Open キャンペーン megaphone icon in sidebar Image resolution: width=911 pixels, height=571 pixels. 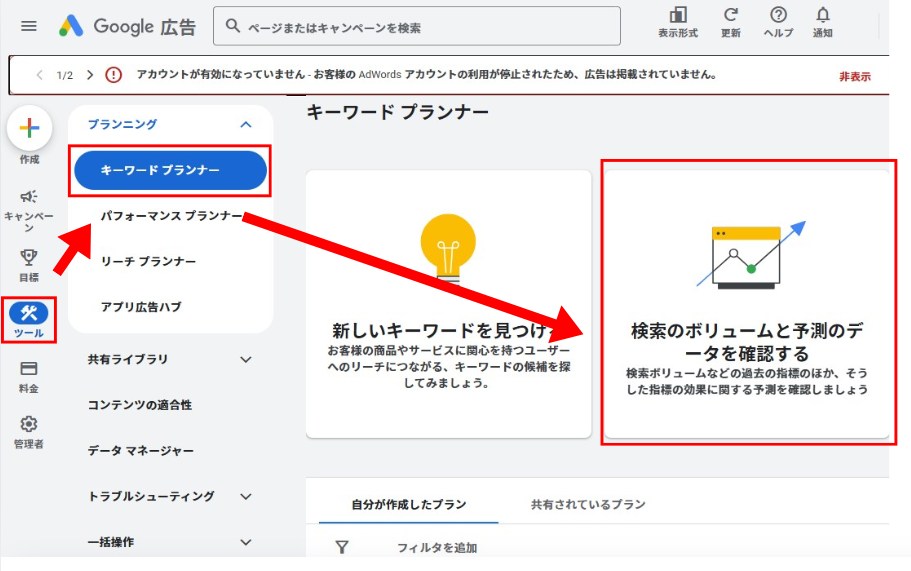[x=29, y=197]
